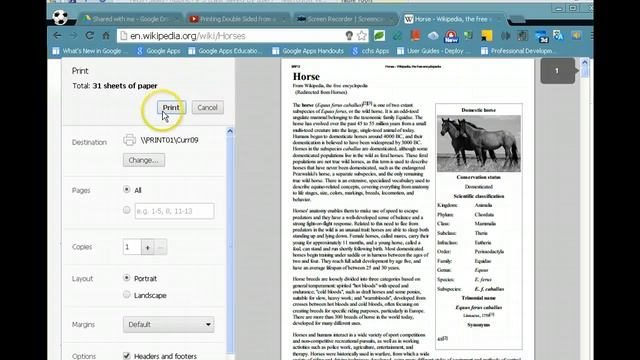Click the cloud extension icon
The width and height of the screenshot is (640, 360).
coord(433,36)
